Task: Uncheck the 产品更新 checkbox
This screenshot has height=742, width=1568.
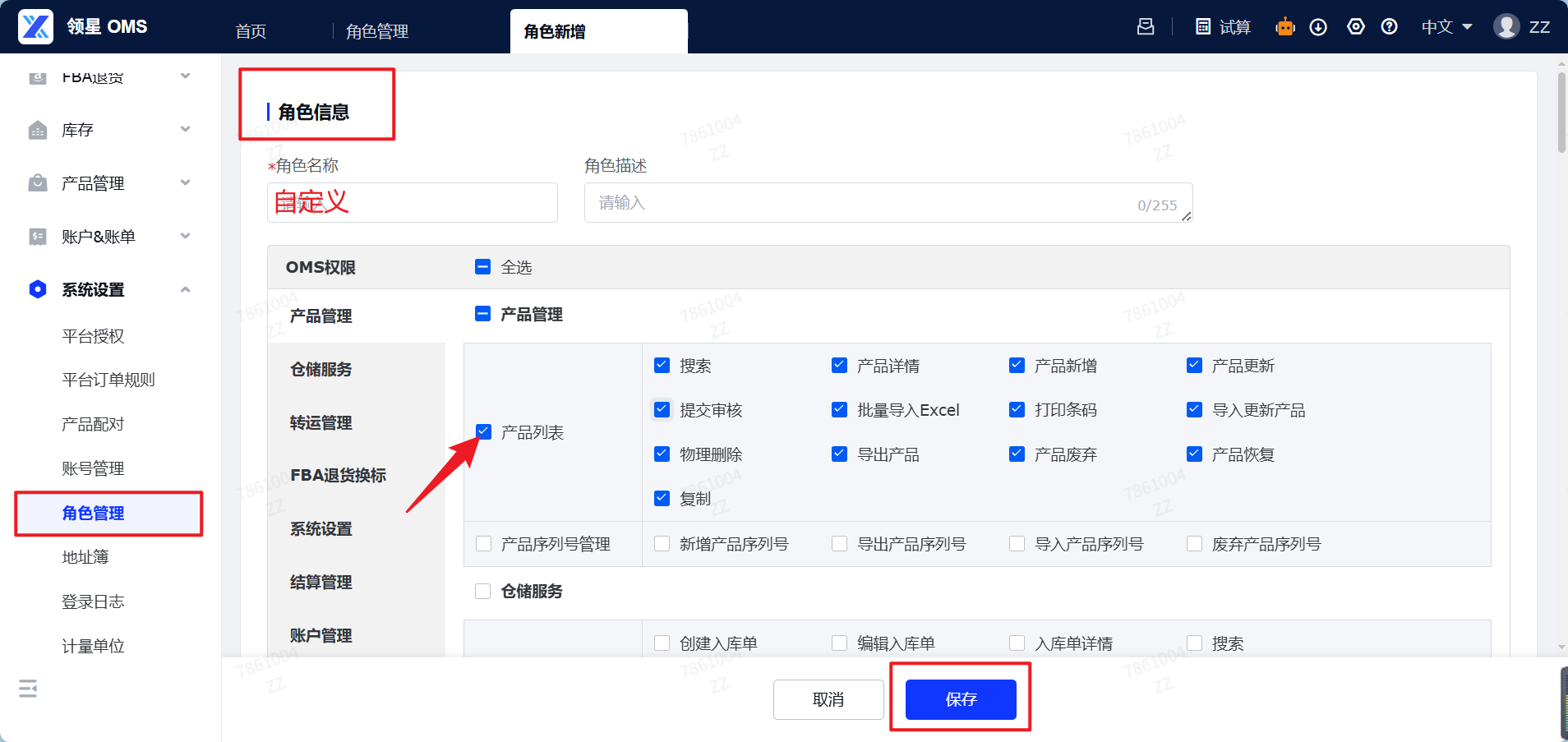Action: pyautogui.click(x=1194, y=365)
